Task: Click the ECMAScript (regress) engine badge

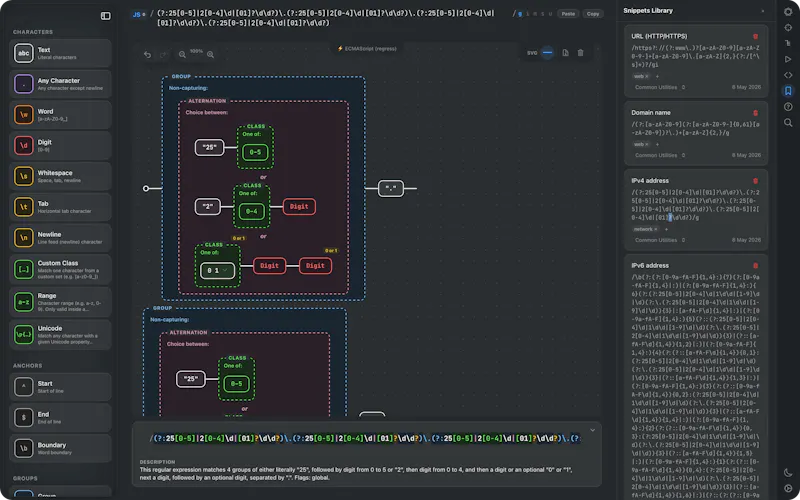Action: [367, 48]
